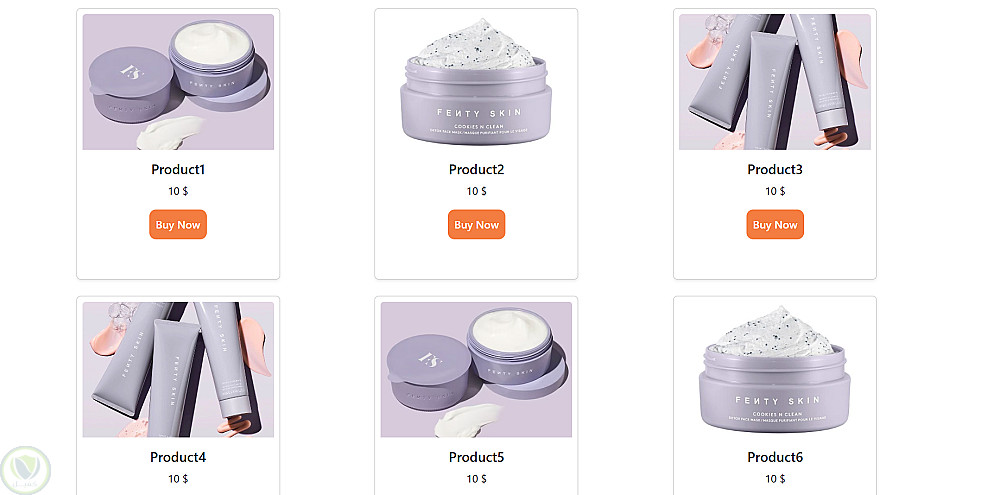
Task: Click the green leaf shield logo icon
Action: [26, 471]
